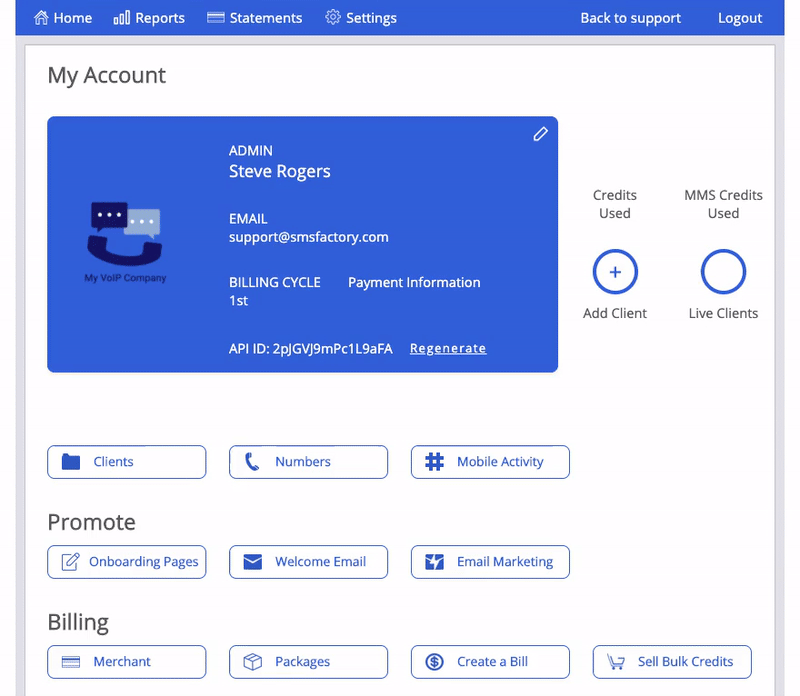The height and width of the screenshot is (696, 800).
Task: Click the Numbers phone handset icon
Action: [x=253, y=462]
